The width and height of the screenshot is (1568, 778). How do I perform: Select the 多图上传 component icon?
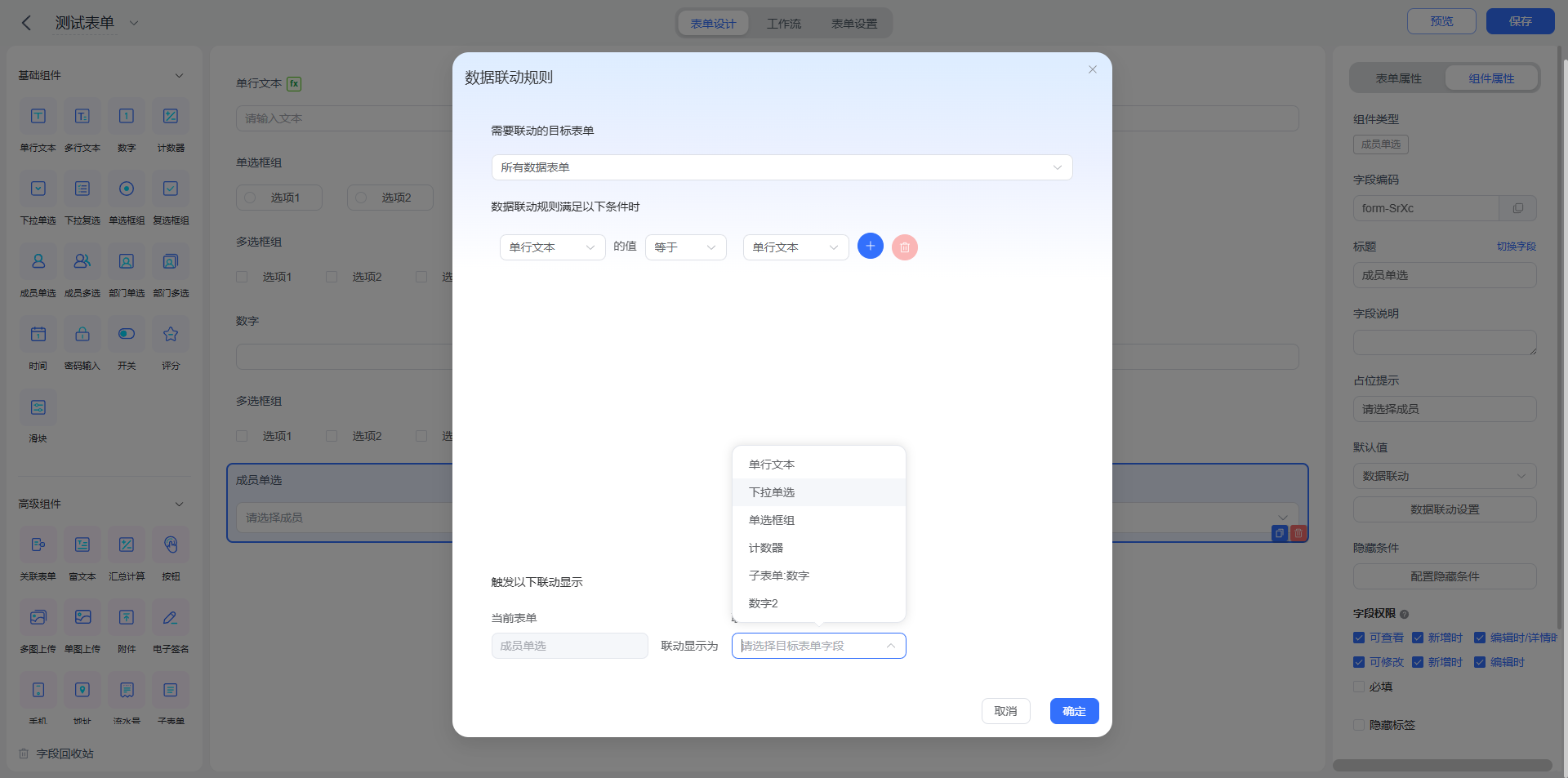38,617
